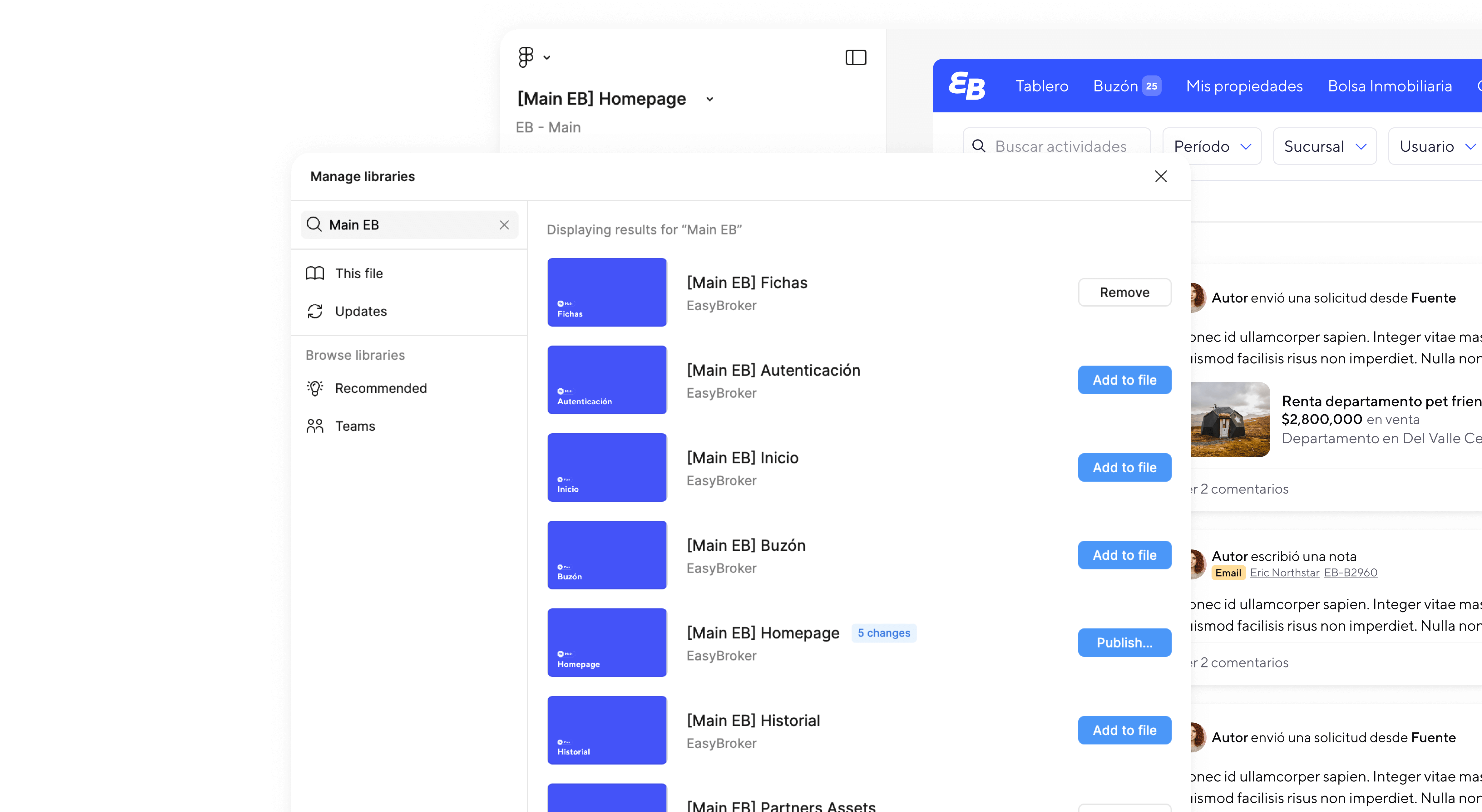The width and height of the screenshot is (1482, 812).
Task: Open the This file section
Action: (358, 273)
